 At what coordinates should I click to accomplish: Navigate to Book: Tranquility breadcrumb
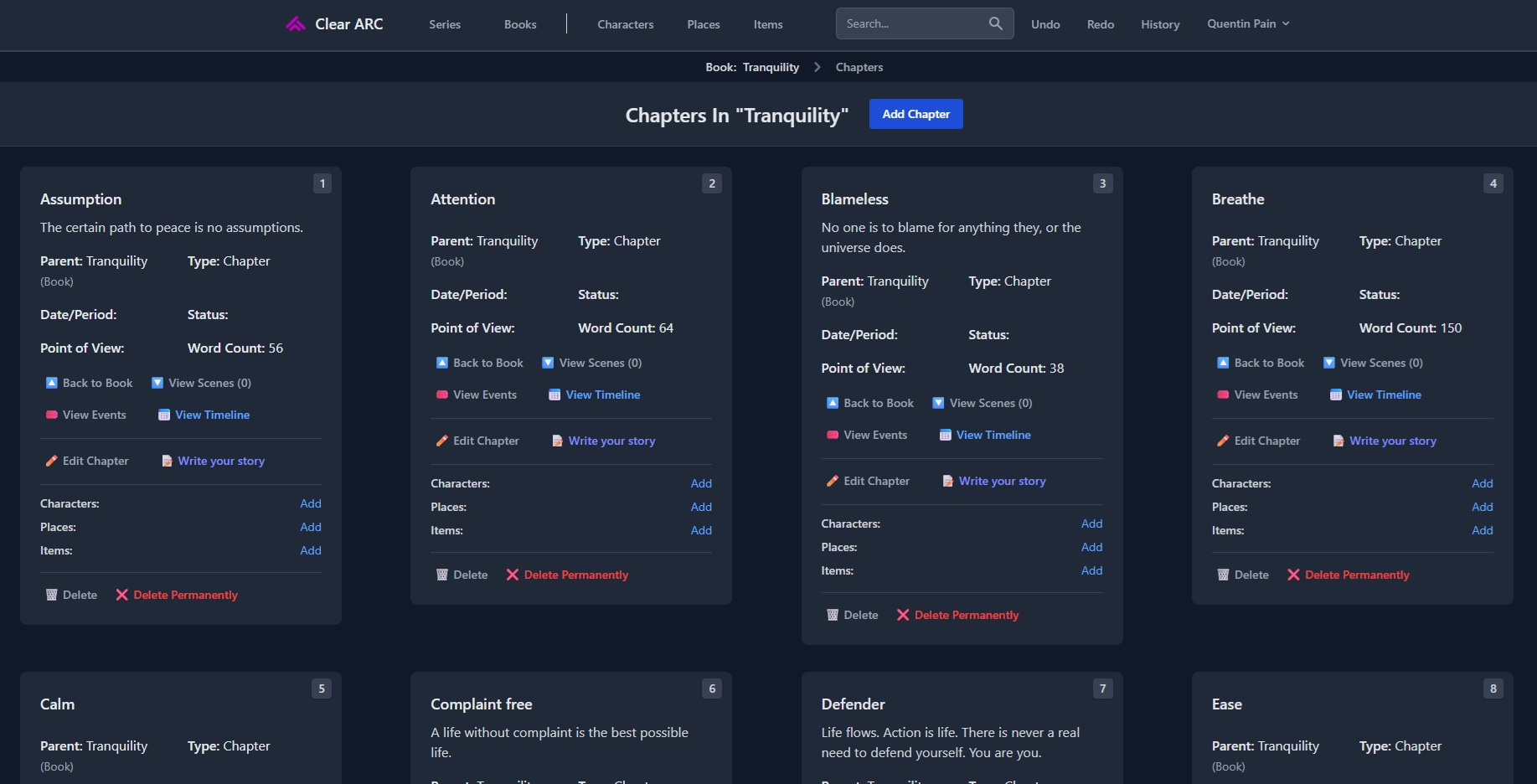coord(752,67)
